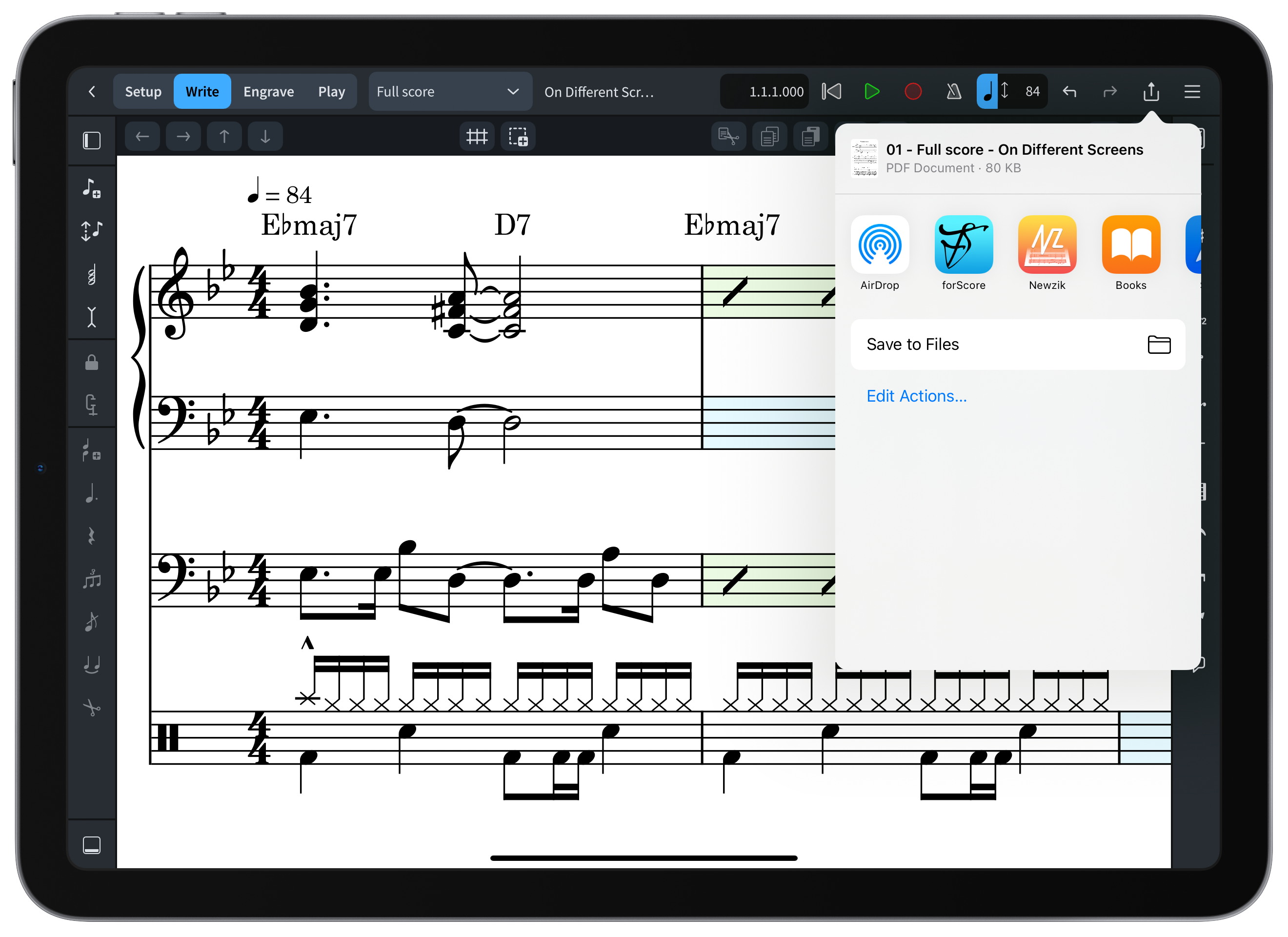
Task: Rewind to the start of the flow
Action: point(831,91)
